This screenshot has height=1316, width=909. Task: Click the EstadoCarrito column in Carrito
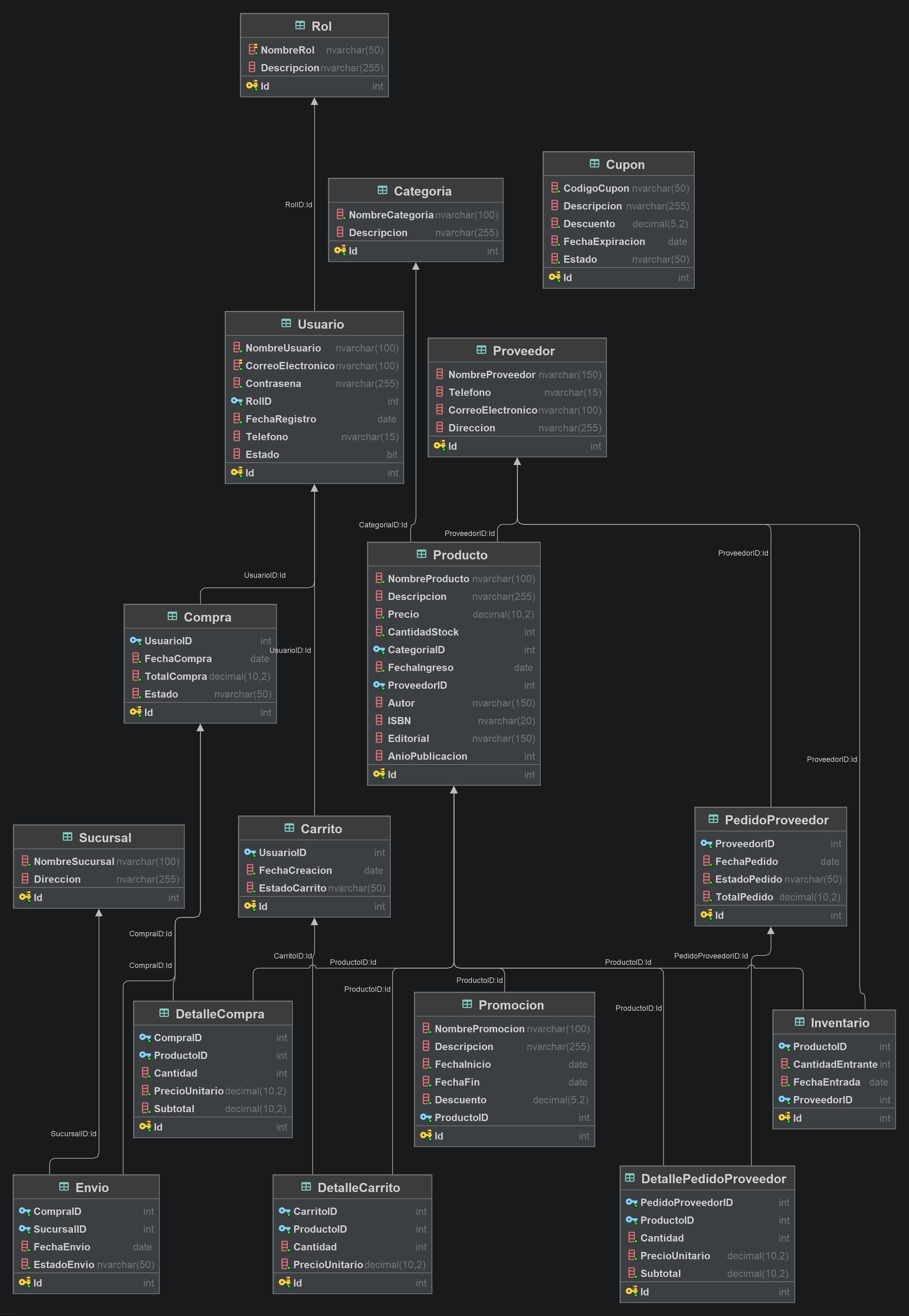[314, 888]
